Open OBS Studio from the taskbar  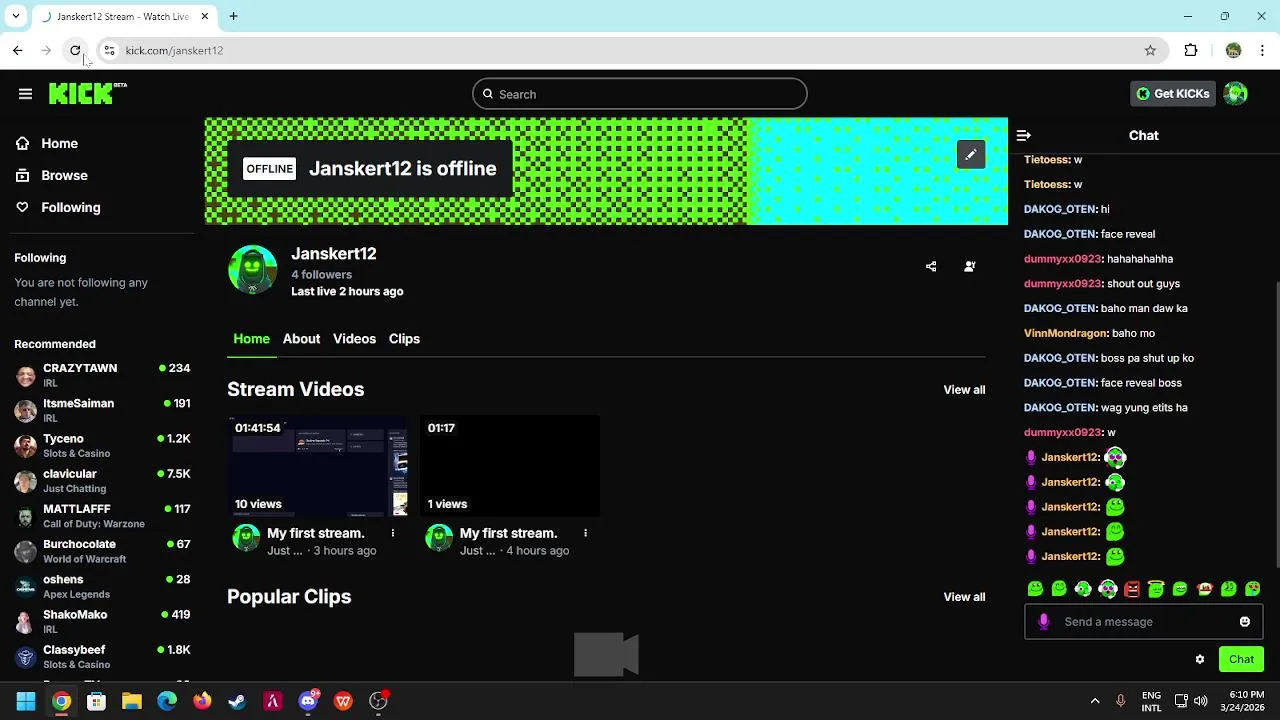(378, 701)
